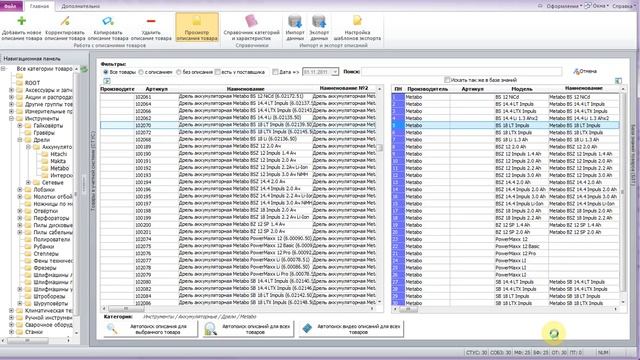This screenshot has height=360, width=640.
Task: Click the green plus add new description icon
Action: pyautogui.click(x=22, y=21)
